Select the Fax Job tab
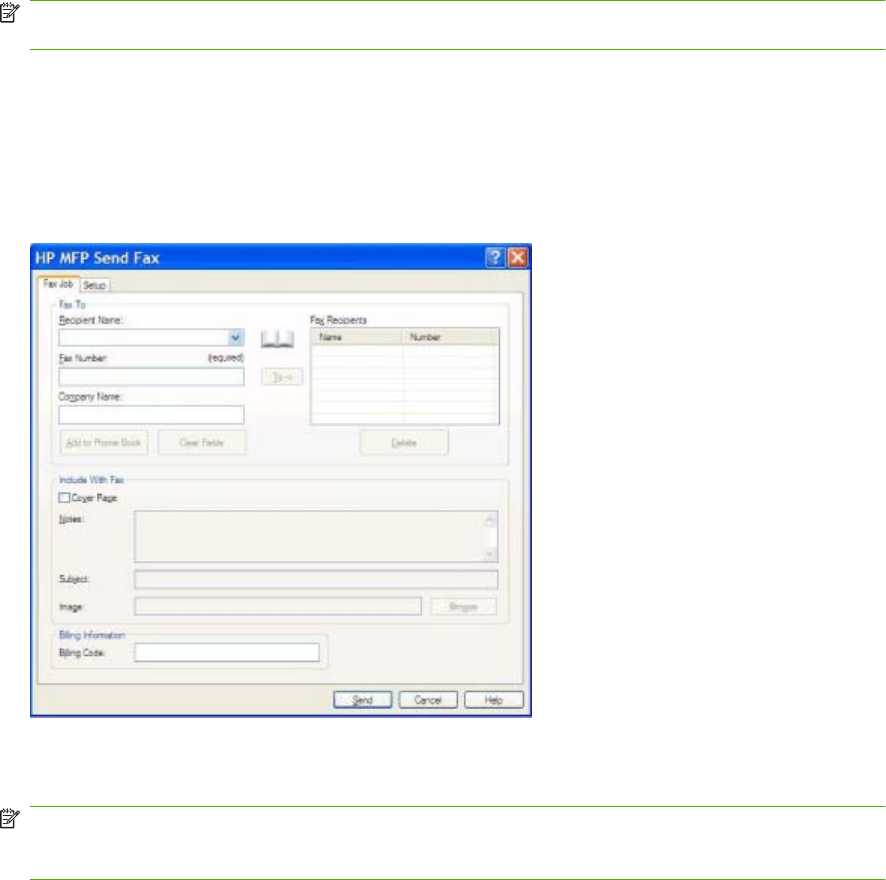This screenshot has width=886, height=880. coord(59,284)
